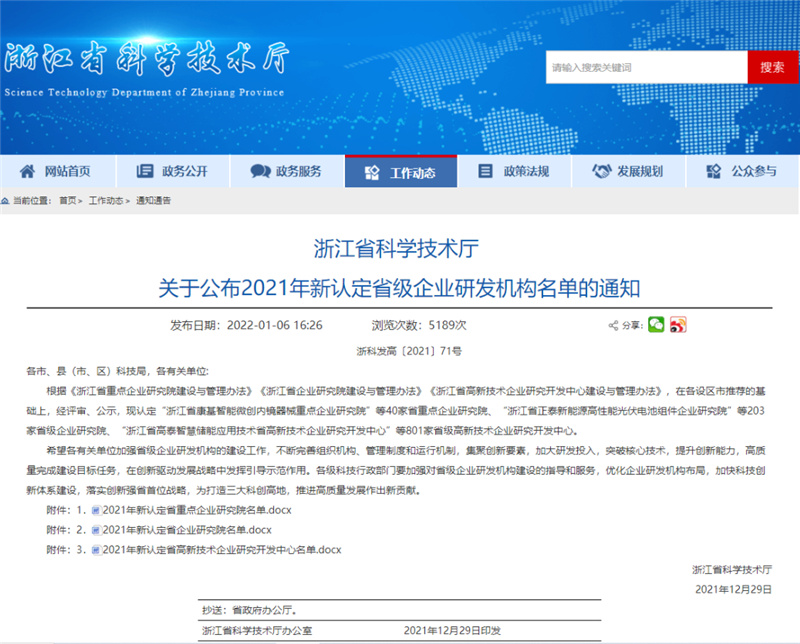Download 2021年新认定省企业研究院名单.docx

(x=188, y=530)
